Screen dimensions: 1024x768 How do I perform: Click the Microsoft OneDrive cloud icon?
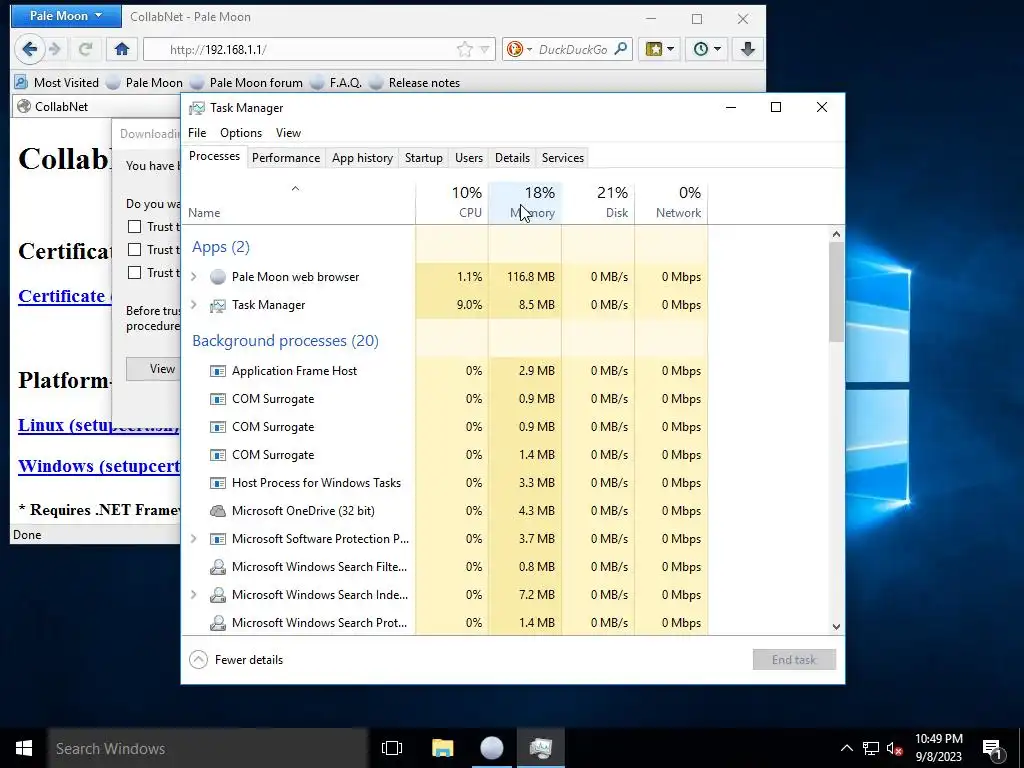tap(217, 511)
